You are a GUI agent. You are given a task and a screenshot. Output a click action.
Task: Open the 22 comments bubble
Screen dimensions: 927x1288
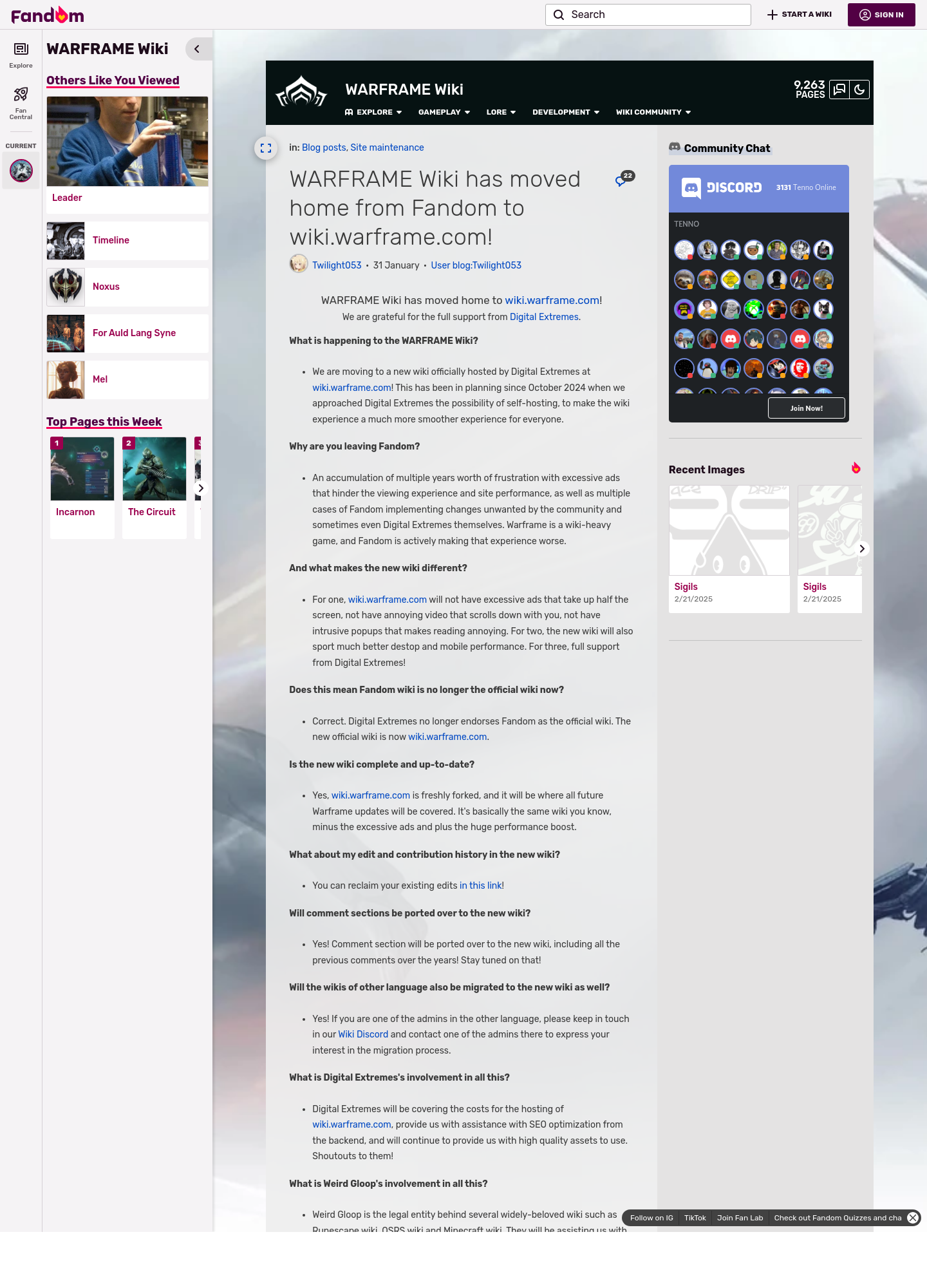[624, 178]
